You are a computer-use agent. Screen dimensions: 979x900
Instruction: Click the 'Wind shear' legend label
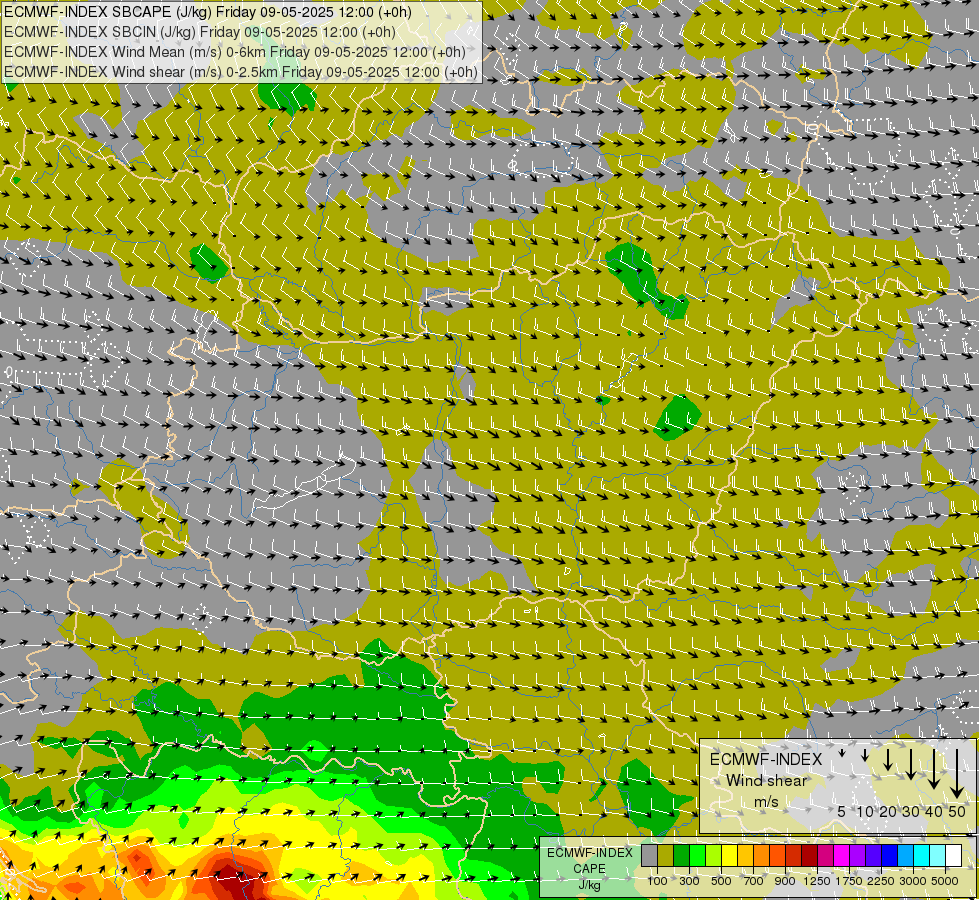click(766, 781)
